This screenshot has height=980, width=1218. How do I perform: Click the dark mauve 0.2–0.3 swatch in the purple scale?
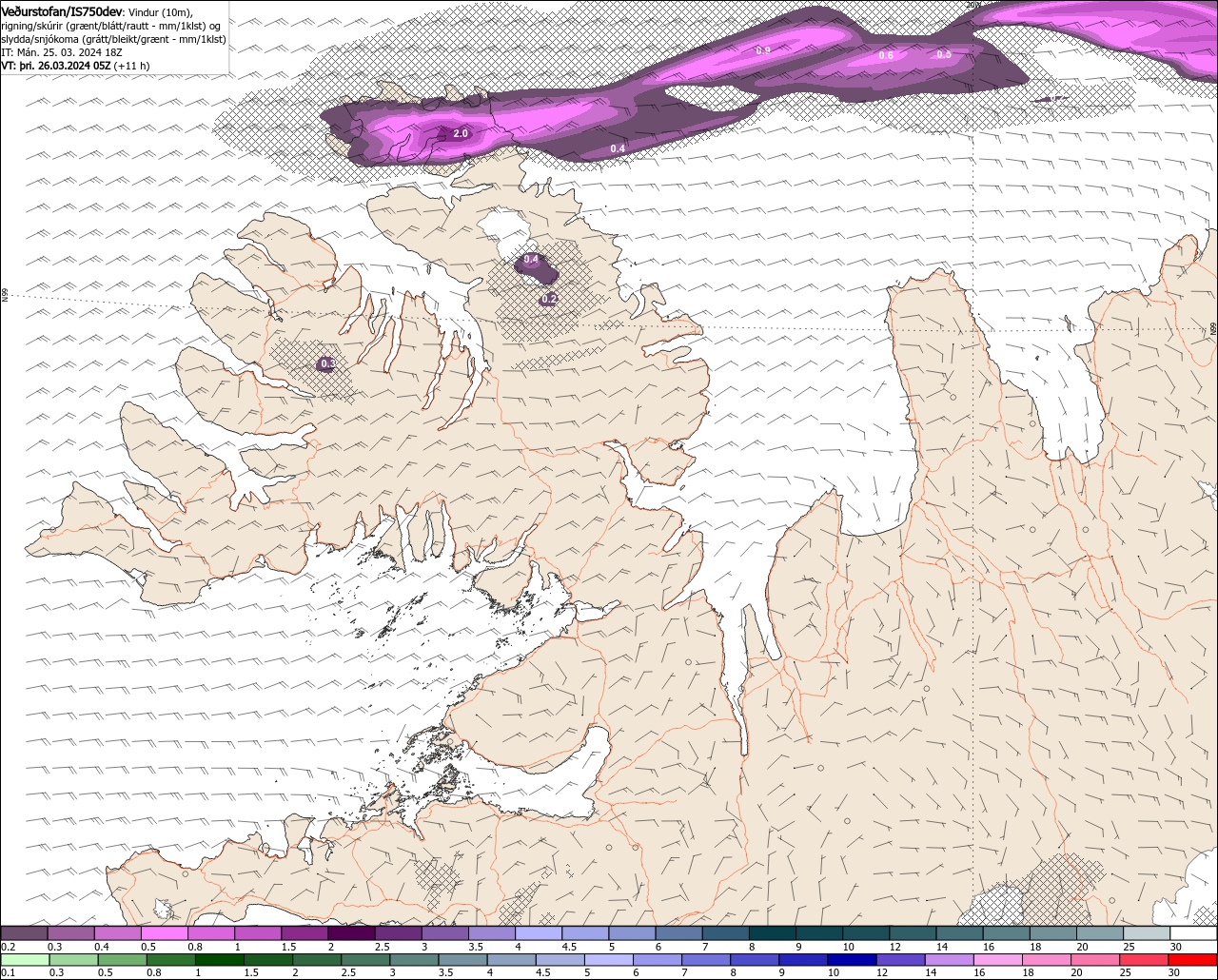(24, 933)
